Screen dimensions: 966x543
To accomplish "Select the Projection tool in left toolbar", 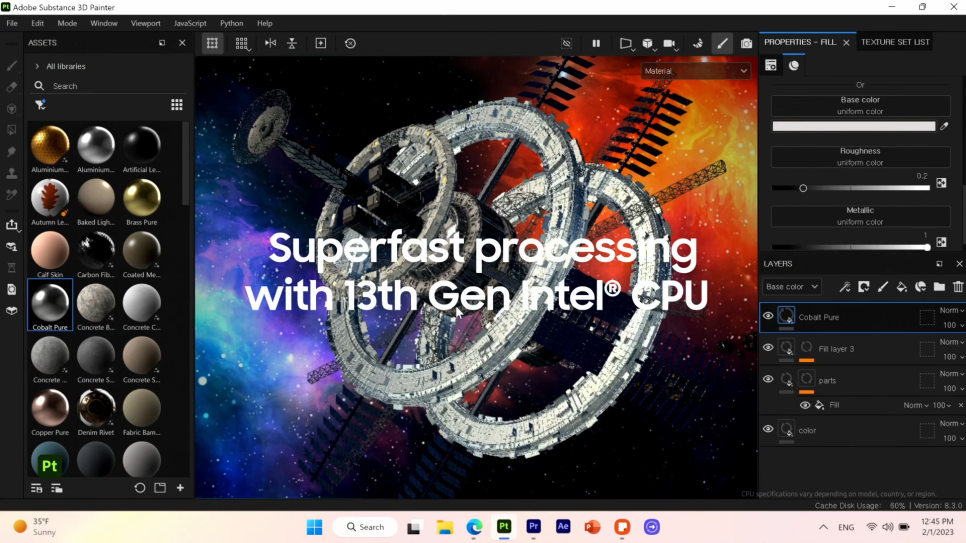I will coord(12,108).
